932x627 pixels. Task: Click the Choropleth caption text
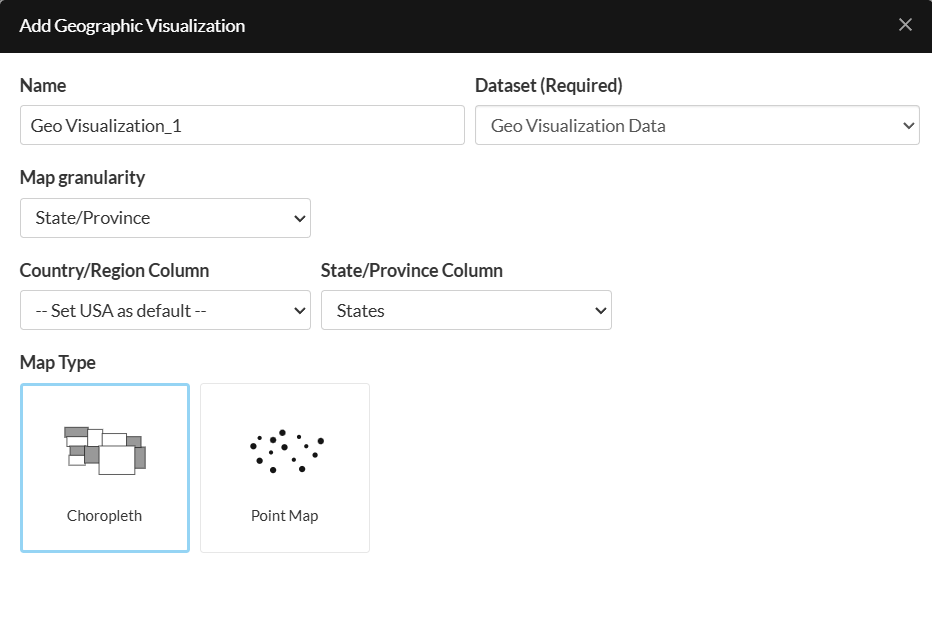(105, 516)
